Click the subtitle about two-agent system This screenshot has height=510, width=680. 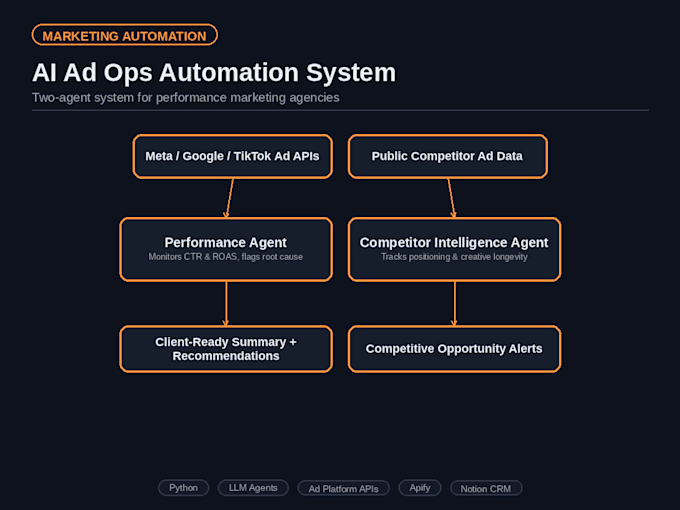[x=186, y=98]
